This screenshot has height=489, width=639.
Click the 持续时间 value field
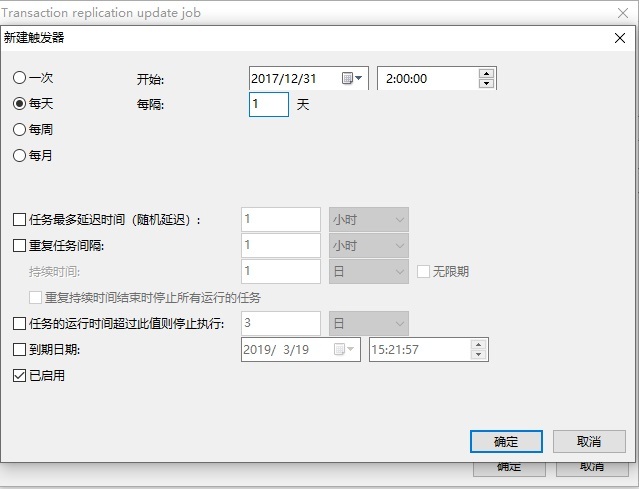[x=281, y=271]
